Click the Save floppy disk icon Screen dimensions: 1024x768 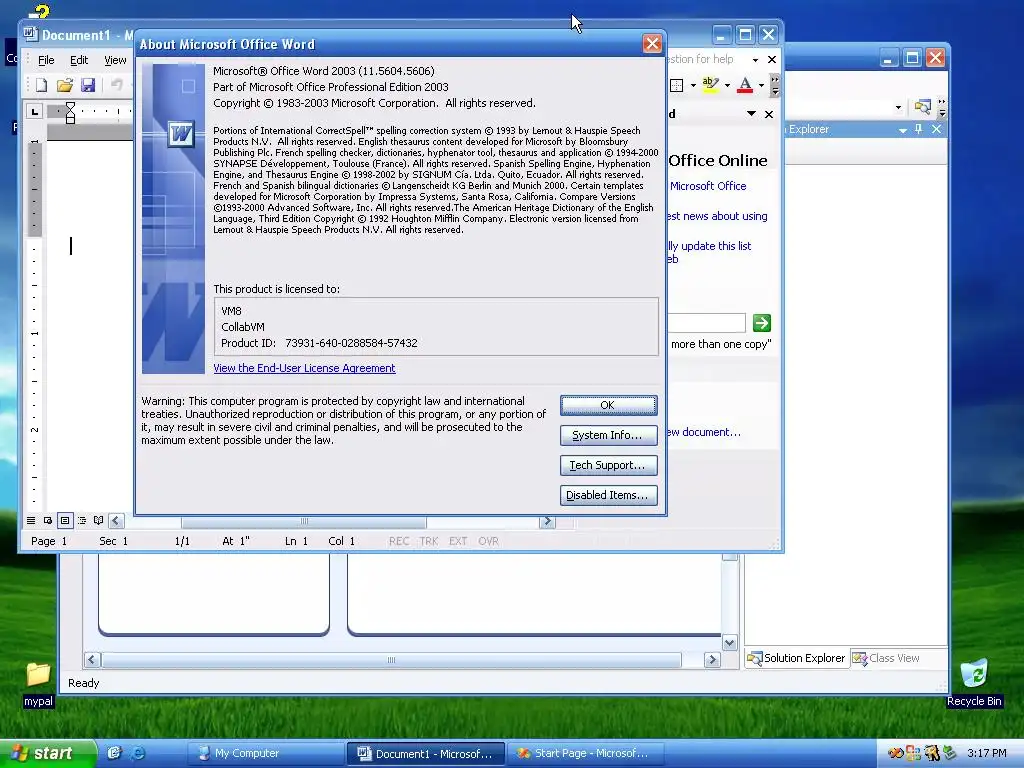click(x=88, y=85)
